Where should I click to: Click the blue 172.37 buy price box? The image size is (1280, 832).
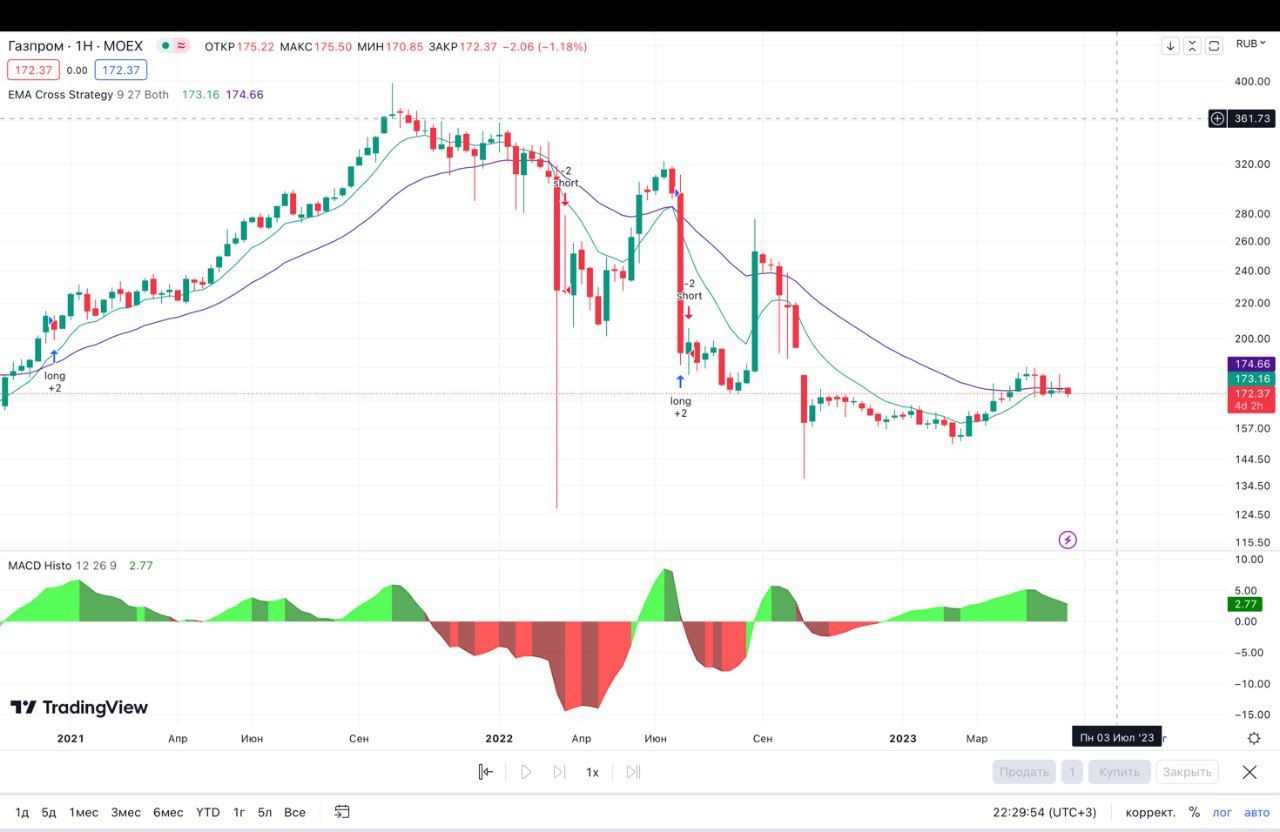click(x=121, y=70)
